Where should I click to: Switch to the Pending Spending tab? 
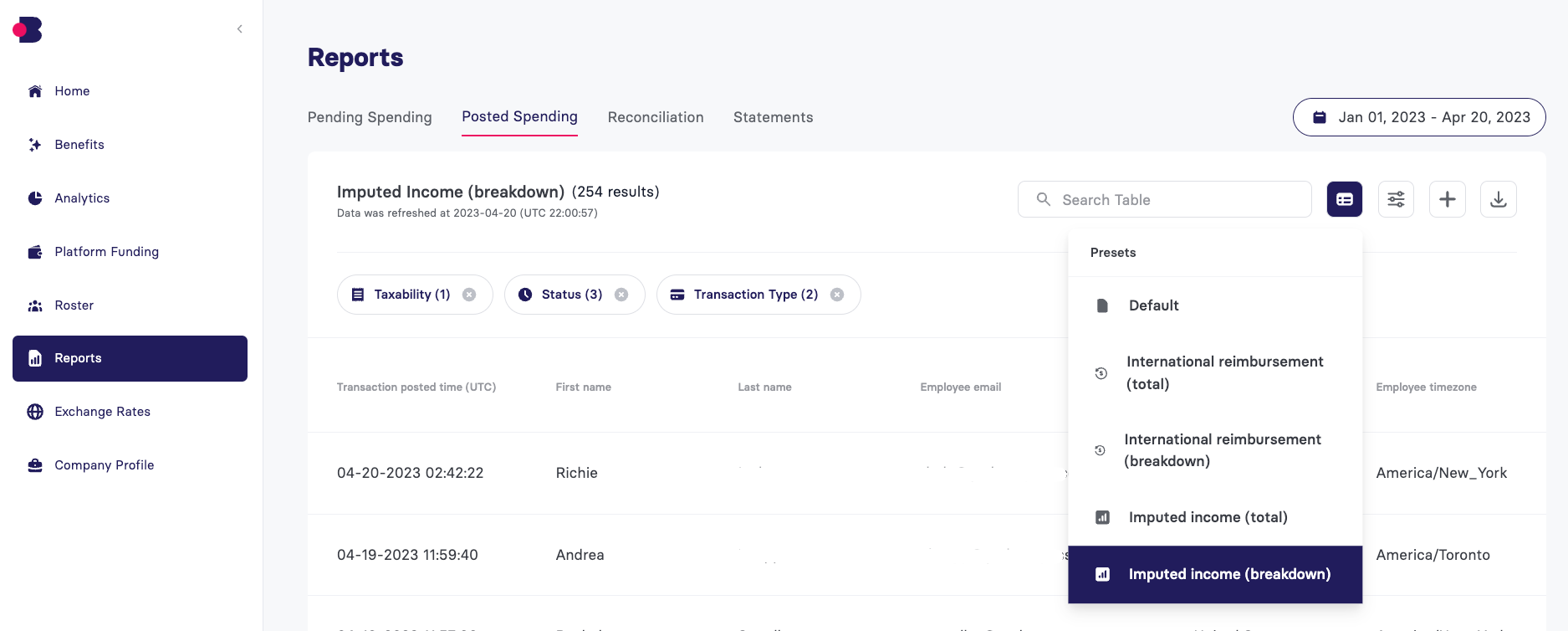tap(370, 117)
